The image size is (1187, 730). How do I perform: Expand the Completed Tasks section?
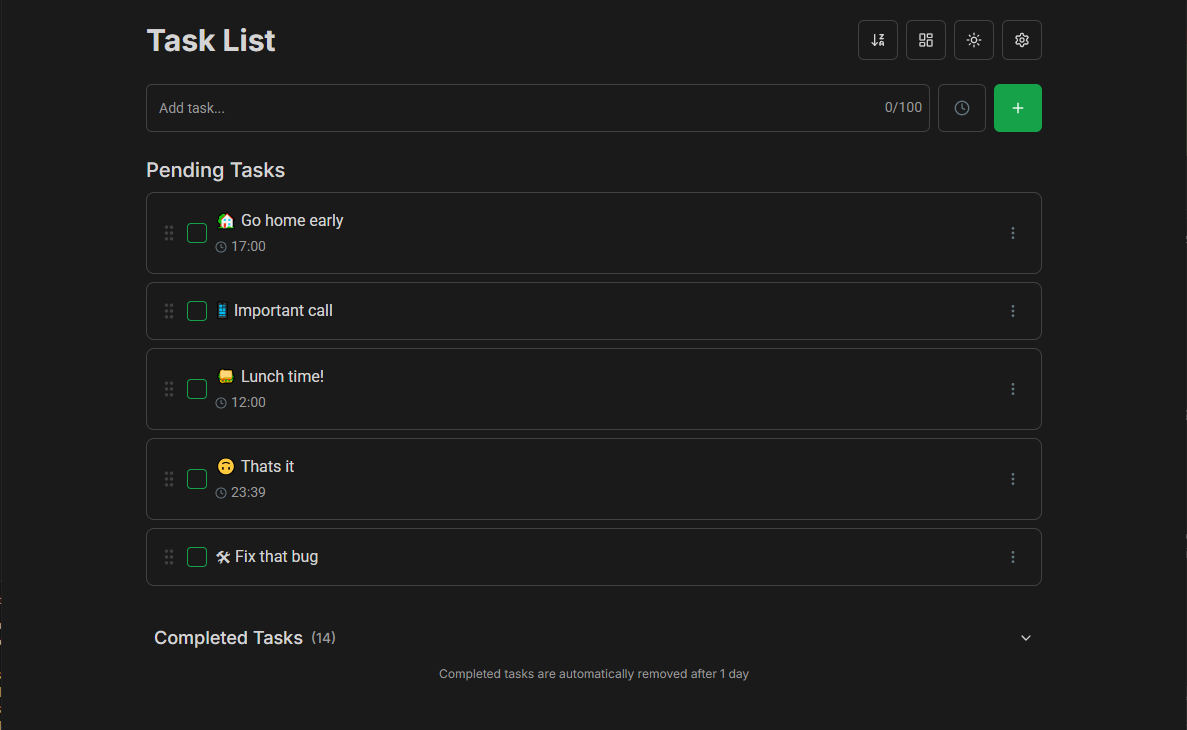pos(1025,637)
